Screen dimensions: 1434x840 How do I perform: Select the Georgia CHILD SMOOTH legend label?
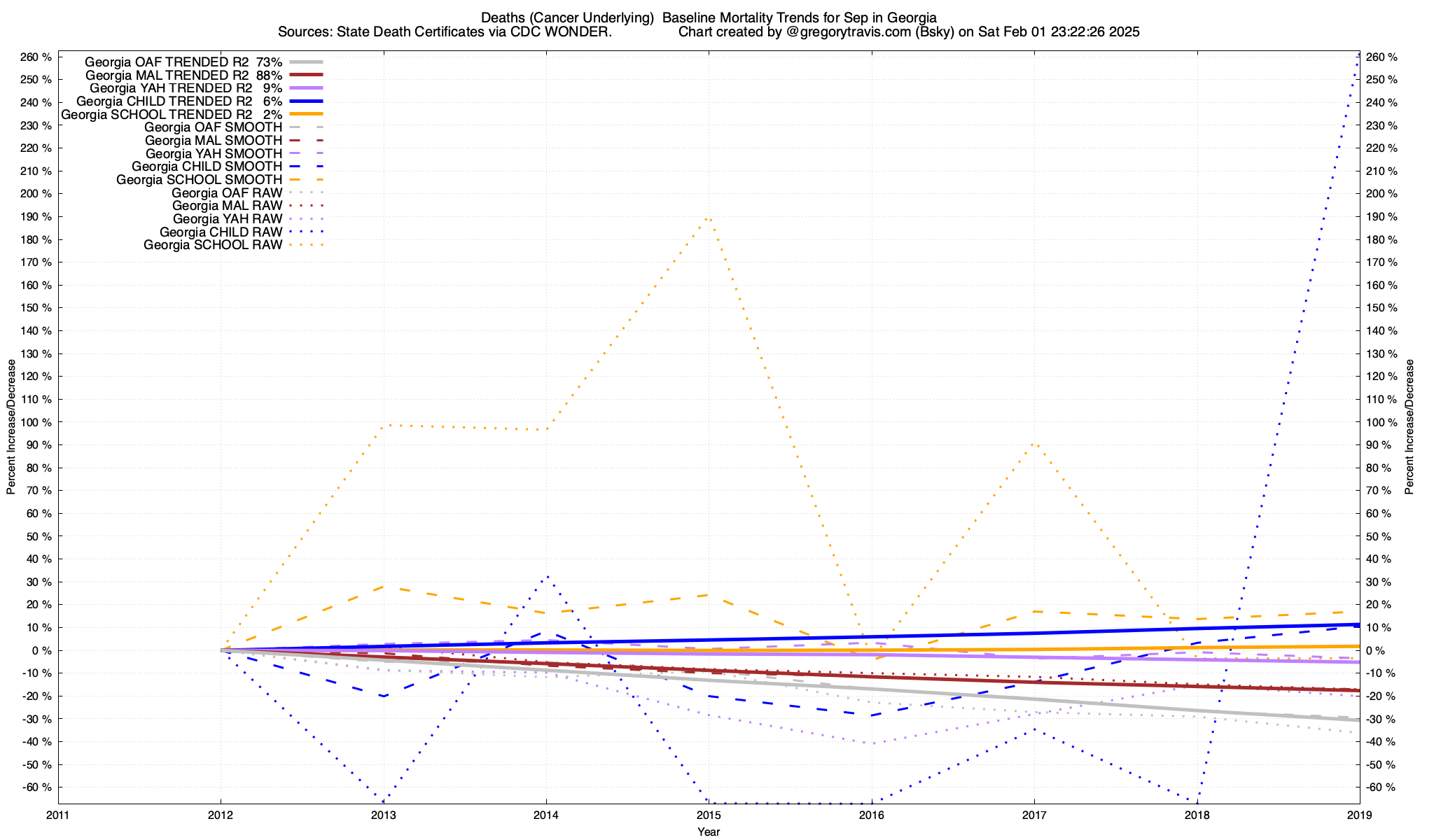click(207, 167)
